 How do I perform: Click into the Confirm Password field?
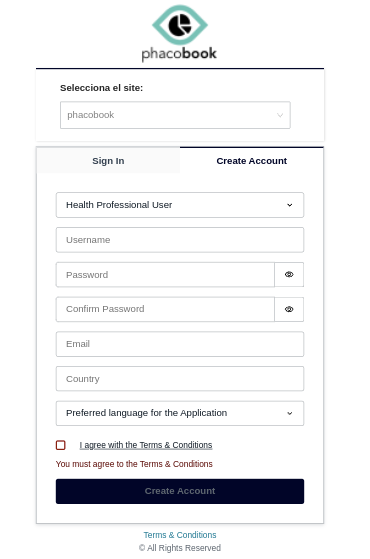(x=165, y=309)
